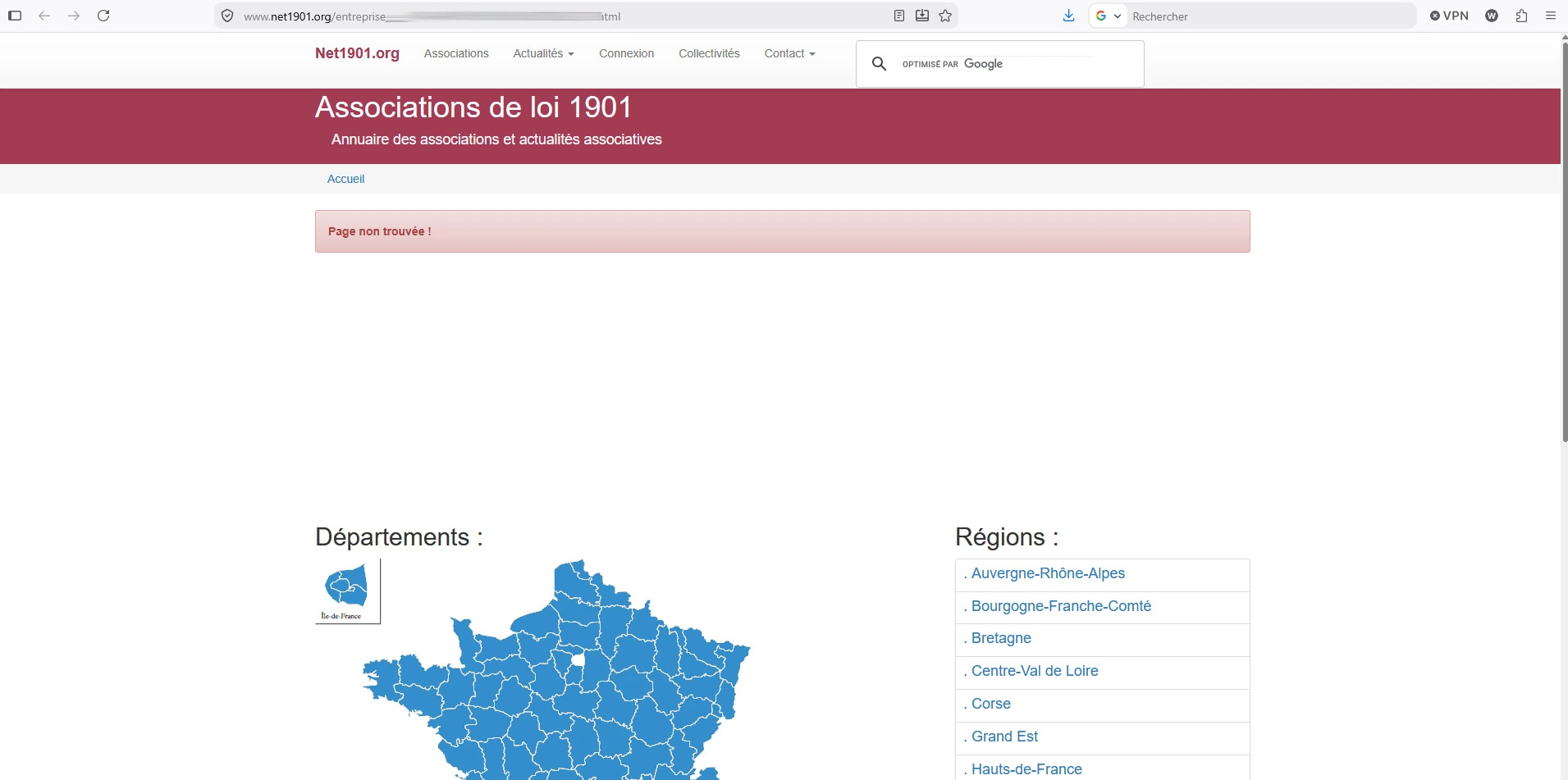The image size is (1568, 780).
Task: Reload the page with the refresh icon
Action: (103, 16)
